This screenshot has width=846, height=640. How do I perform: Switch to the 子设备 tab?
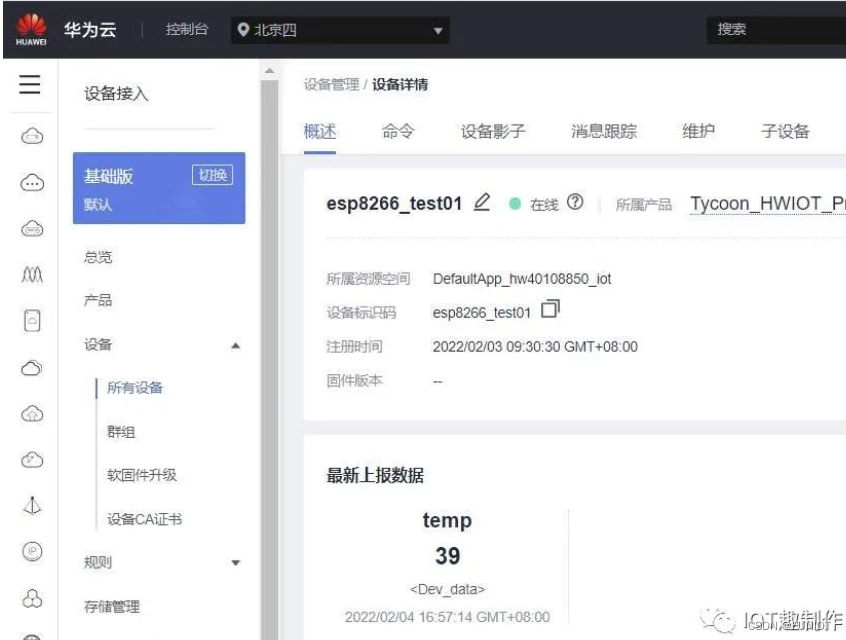pyautogui.click(x=785, y=131)
